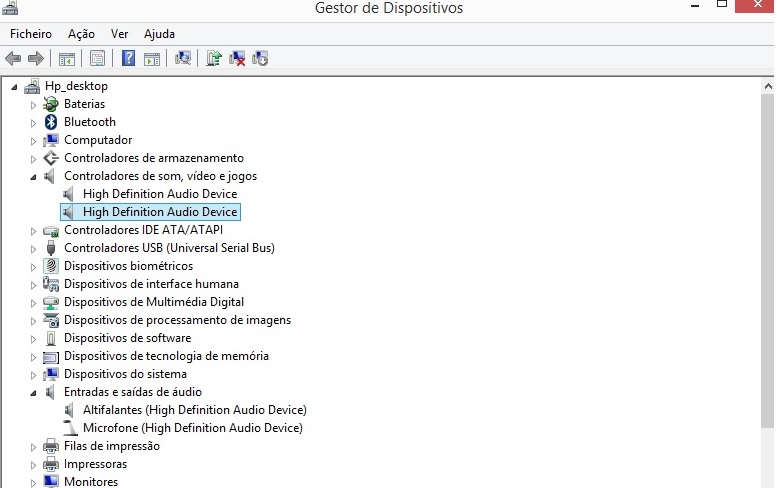Screen dimensions: 777x488
Task: Click the Controladores IDE ATA/ATAPI icon
Action: coord(51,230)
